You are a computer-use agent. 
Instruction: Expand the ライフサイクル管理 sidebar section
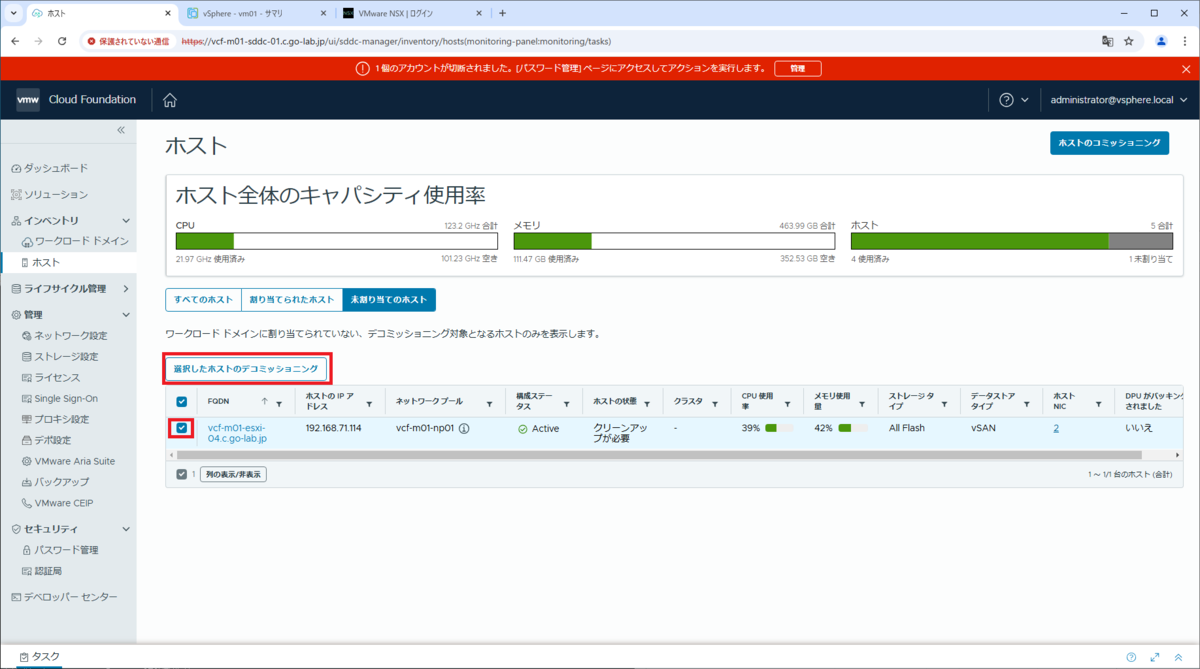[x=126, y=288]
